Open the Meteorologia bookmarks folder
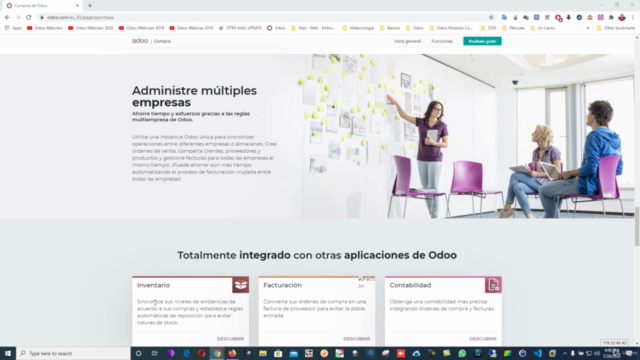The image size is (640, 360). [x=358, y=28]
